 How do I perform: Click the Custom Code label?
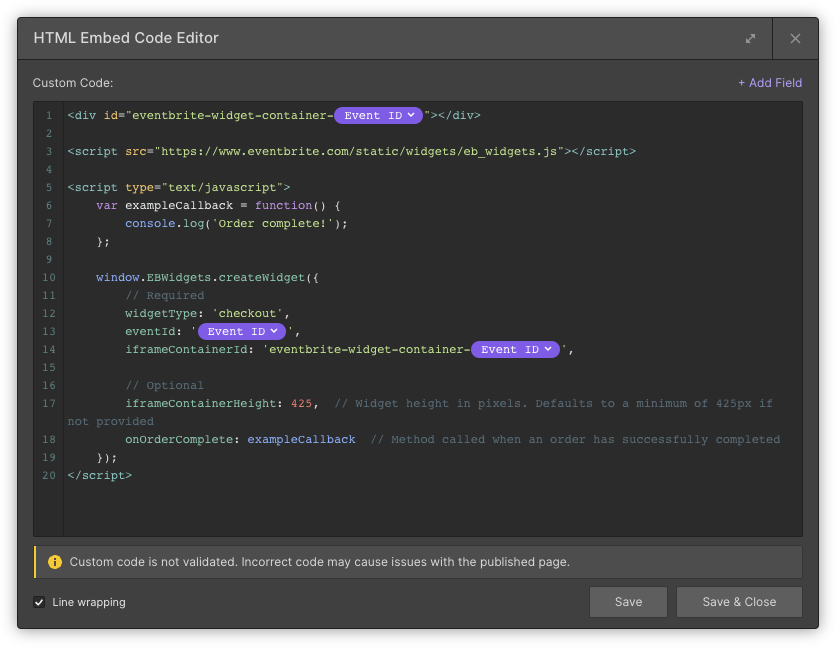click(73, 83)
